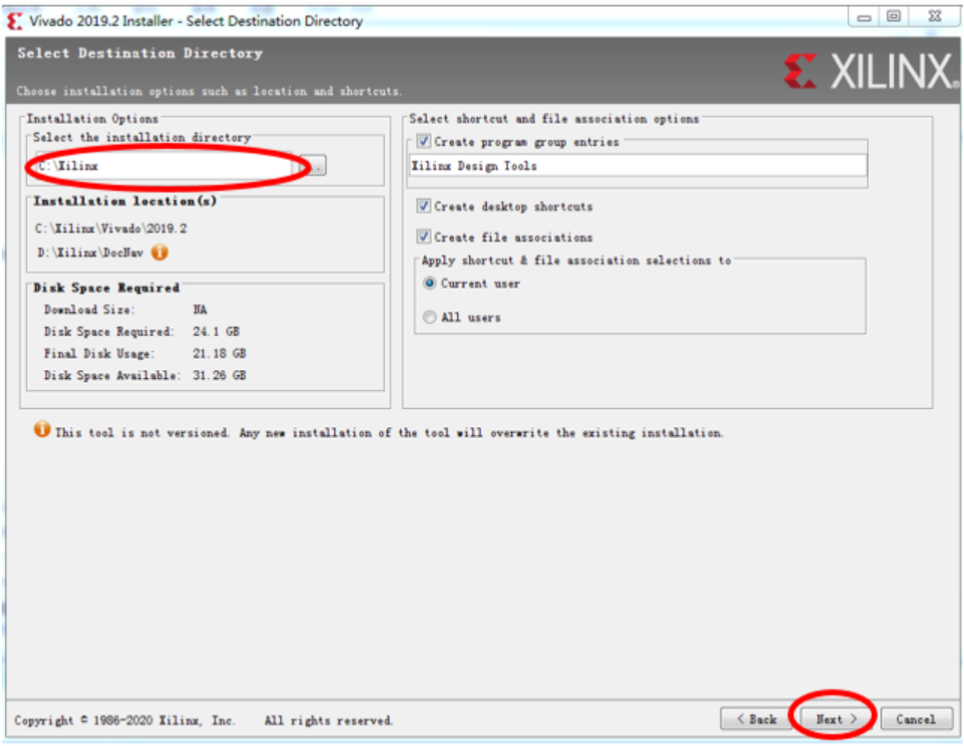Image resolution: width=964 pixels, height=746 pixels.
Task: Toggle Create file associations checkbox
Action: click(x=424, y=236)
